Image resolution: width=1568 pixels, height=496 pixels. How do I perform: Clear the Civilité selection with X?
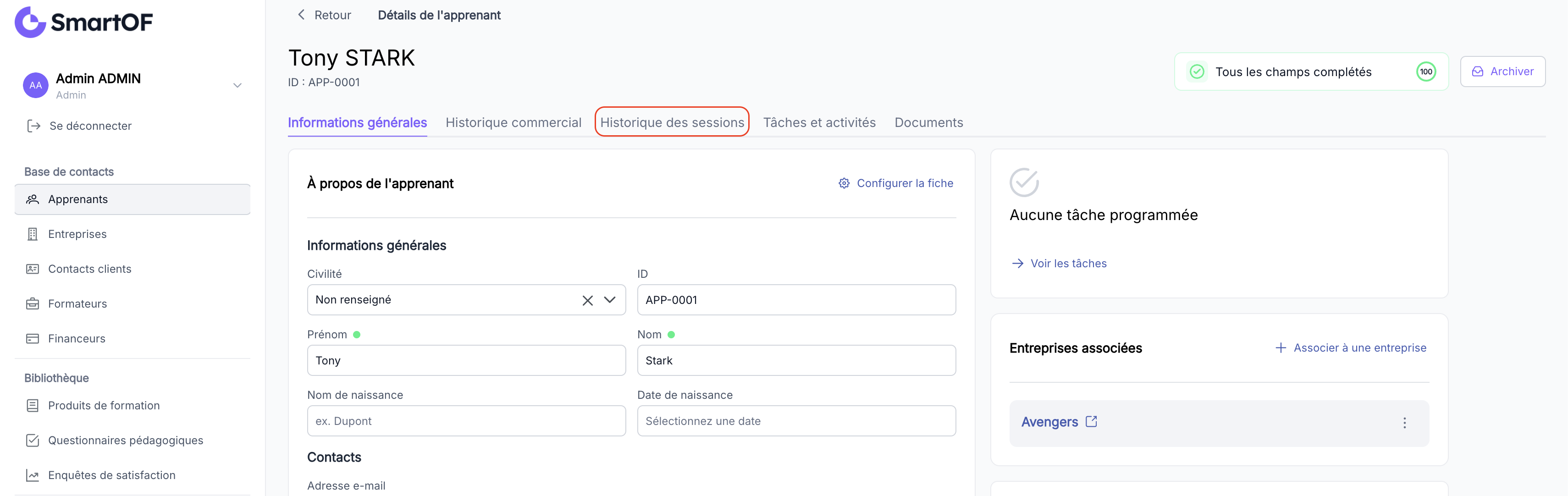(x=587, y=300)
